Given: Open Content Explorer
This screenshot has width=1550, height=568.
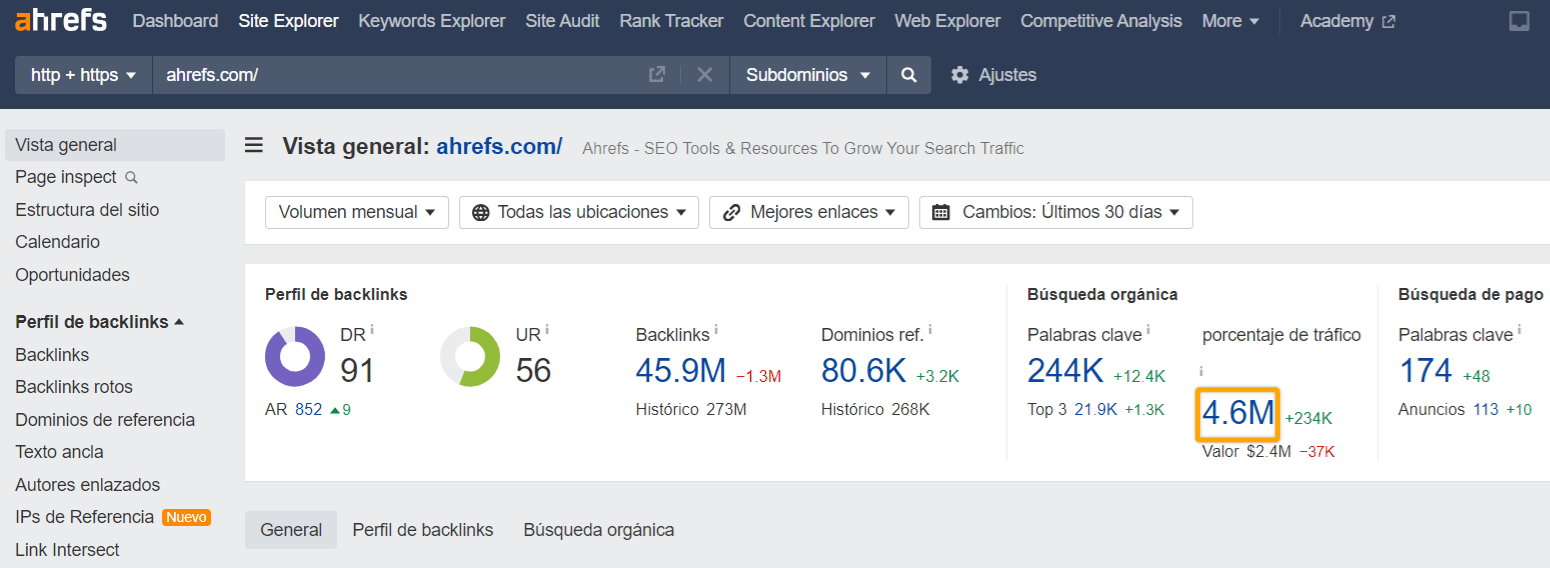Looking at the screenshot, I should [x=809, y=21].
